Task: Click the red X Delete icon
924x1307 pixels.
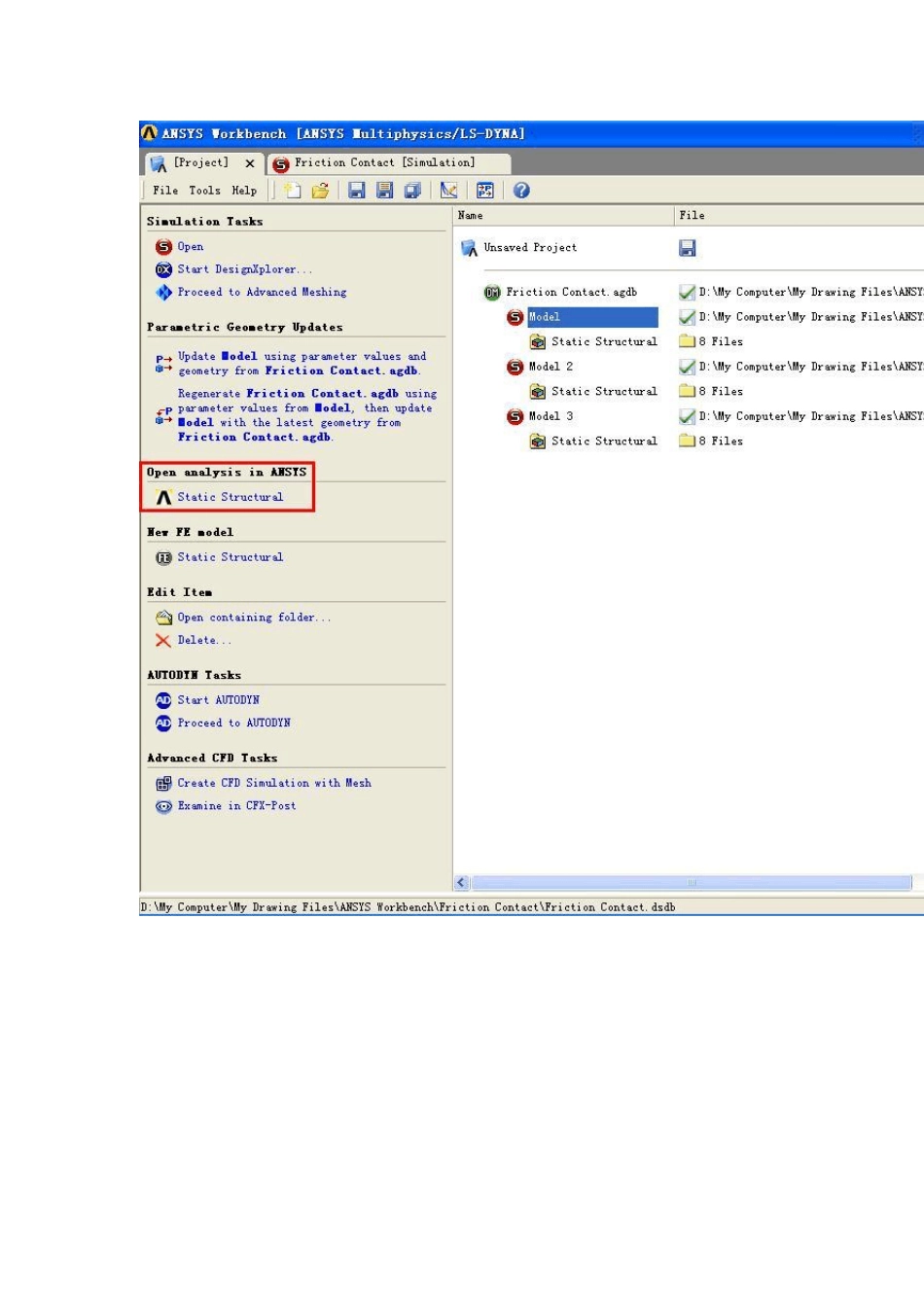Action: coord(163,640)
